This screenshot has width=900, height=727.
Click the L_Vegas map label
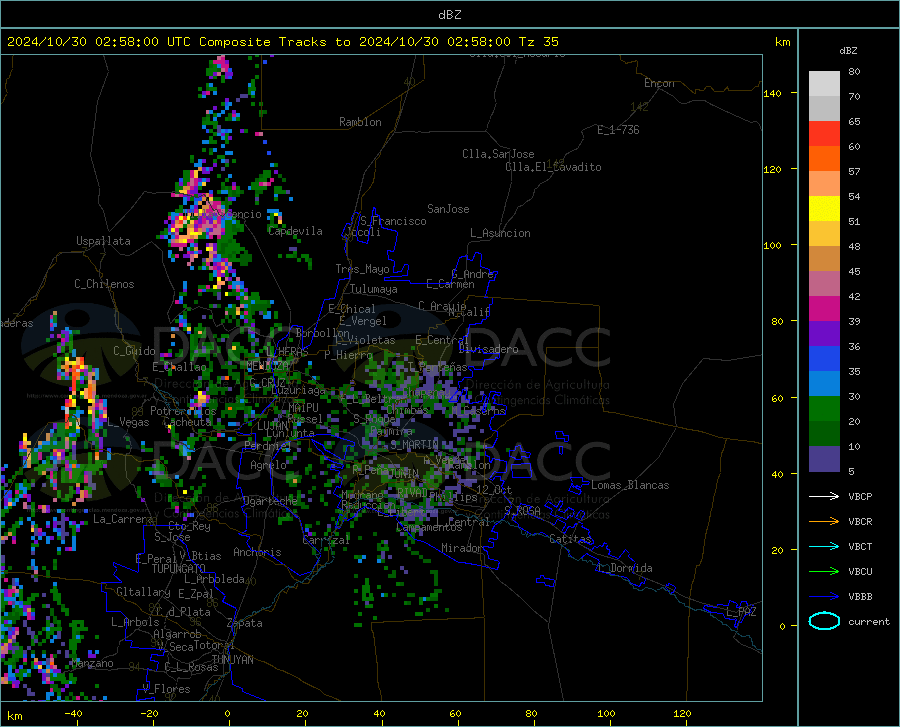click(128, 422)
